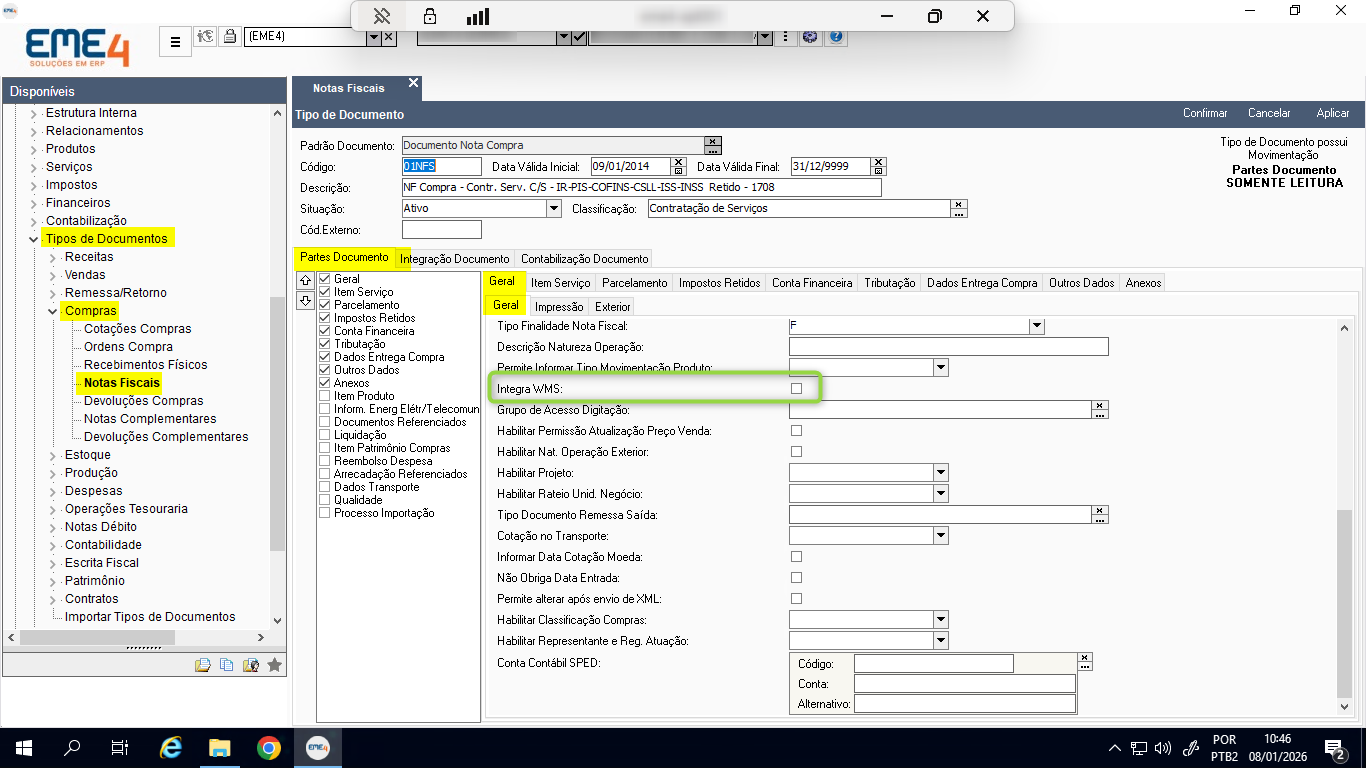Click the Cancelar button

click(x=1269, y=113)
